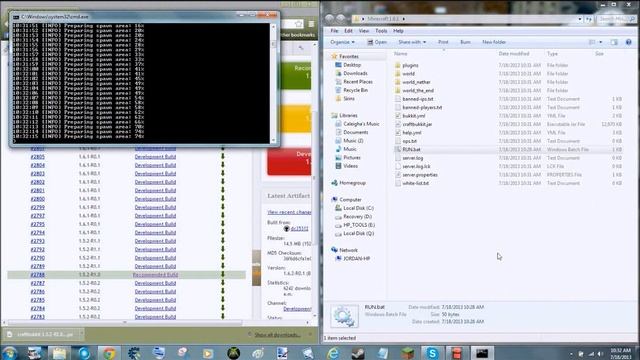This screenshot has height=360, width=640.
Task: Click the cmd window scrollbar down arrow
Action: coord(273,140)
